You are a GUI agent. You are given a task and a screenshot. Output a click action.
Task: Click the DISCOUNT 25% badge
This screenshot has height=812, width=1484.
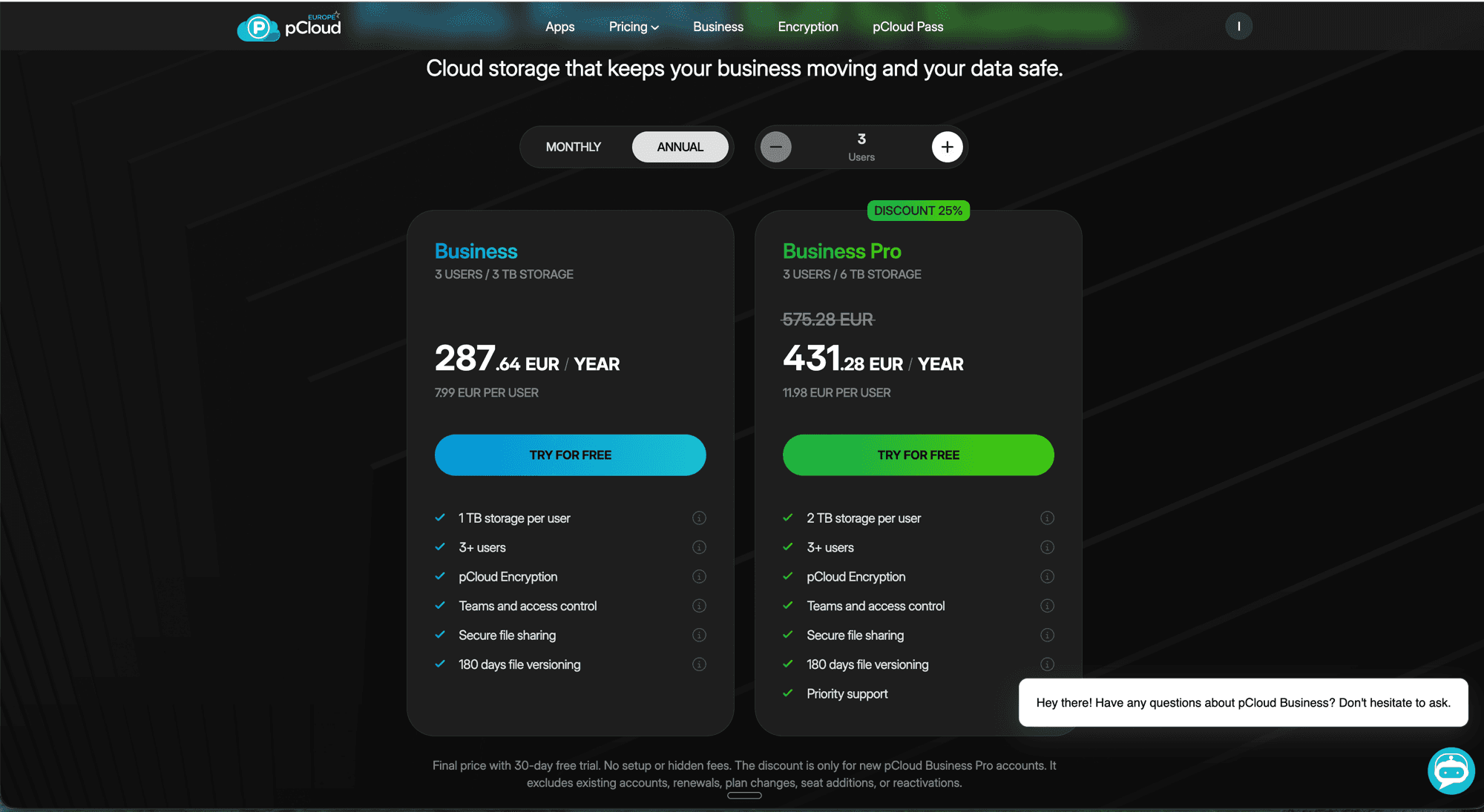click(x=918, y=210)
